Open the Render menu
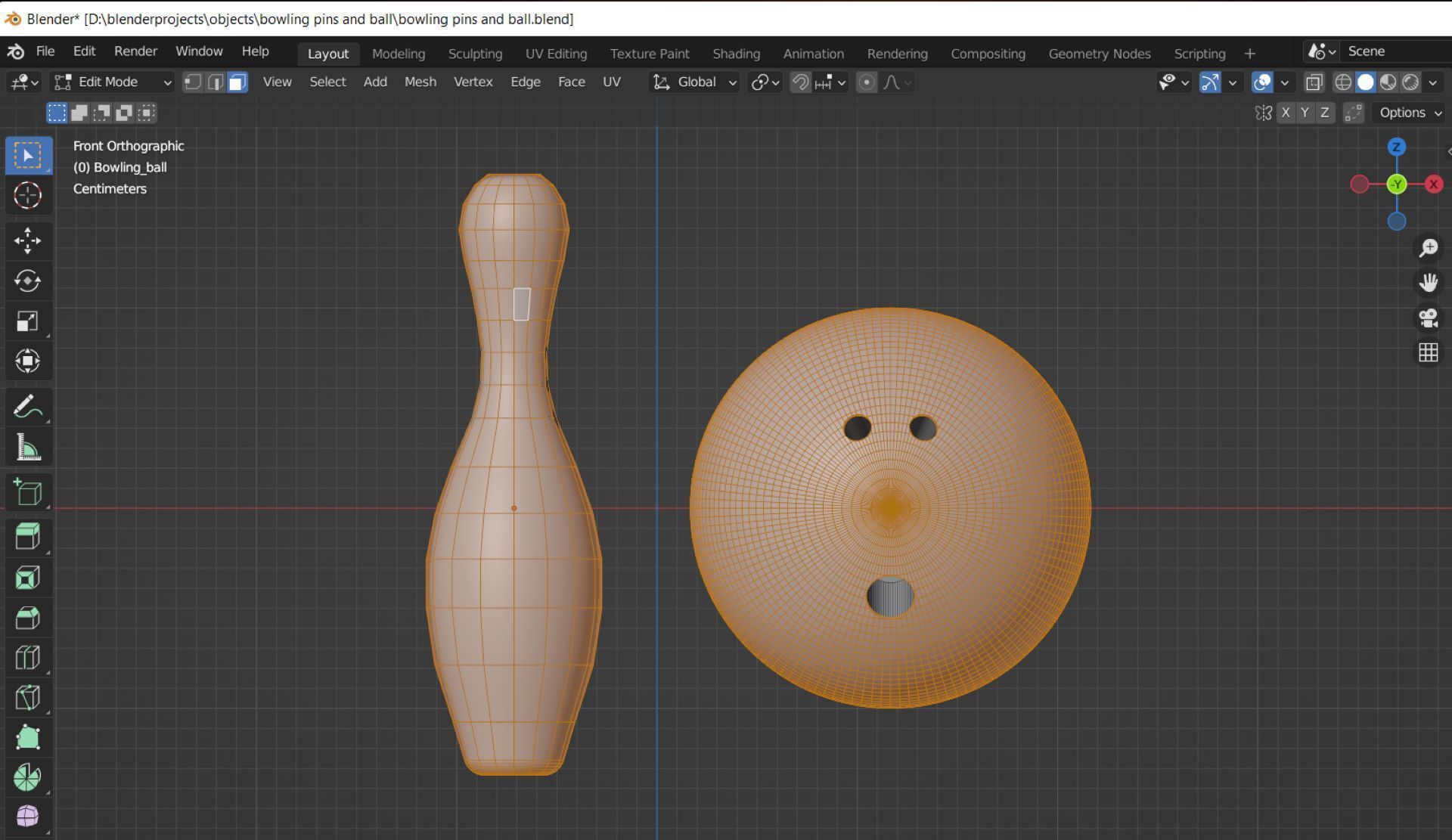1452x840 pixels. point(135,51)
